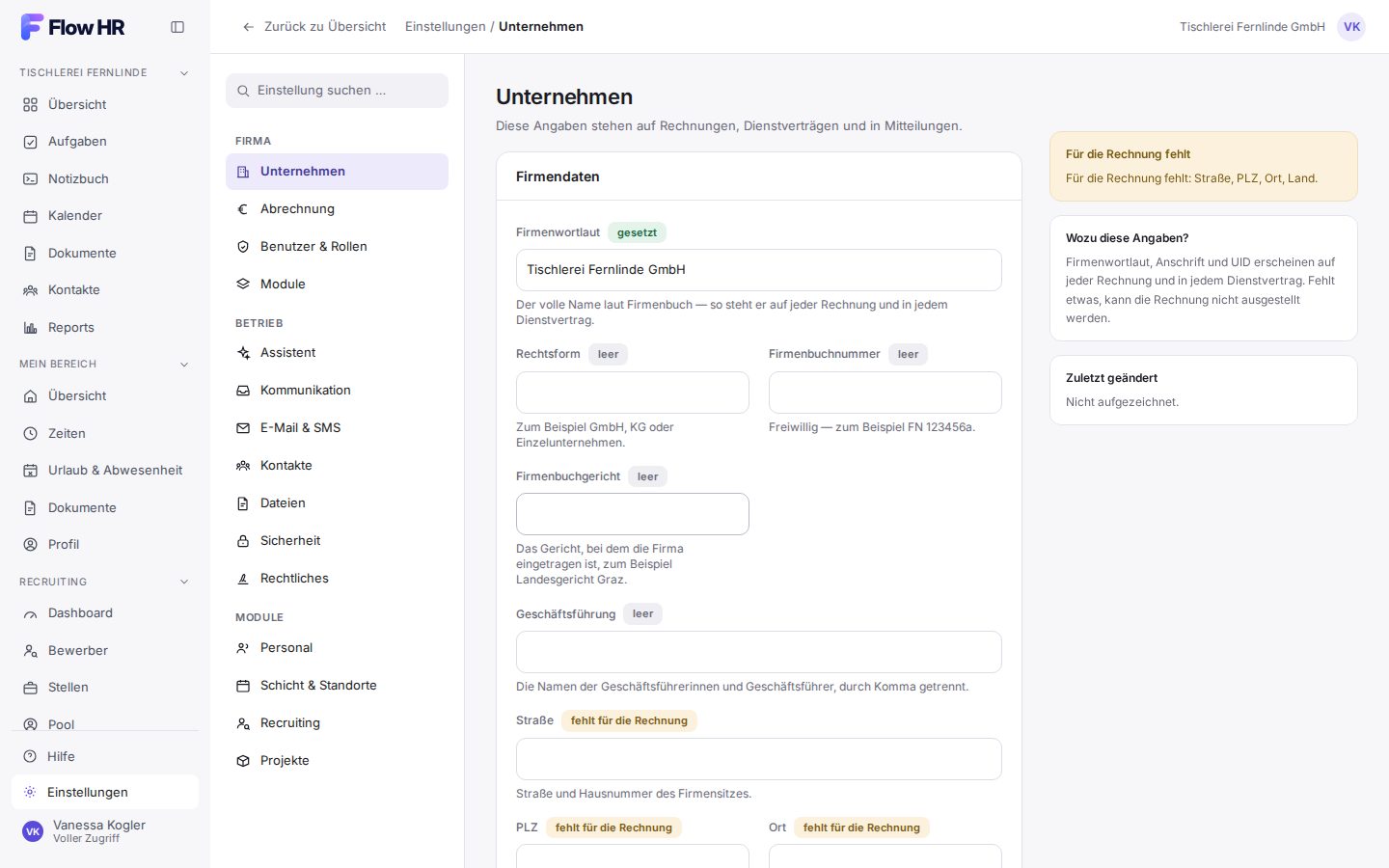Click the Zeiten clock icon
The width and height of the screenshot is (1389, 868).
click(x=30, y=434)
